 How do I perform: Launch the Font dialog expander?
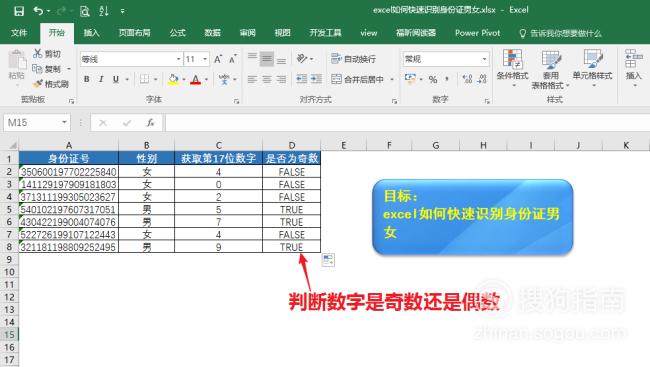click(236, 101)
